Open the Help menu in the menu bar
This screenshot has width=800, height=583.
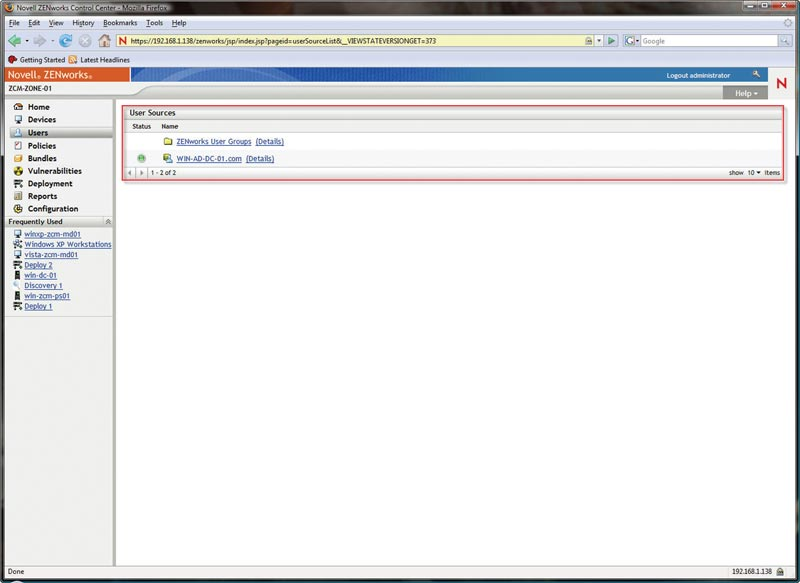[179, 23]
